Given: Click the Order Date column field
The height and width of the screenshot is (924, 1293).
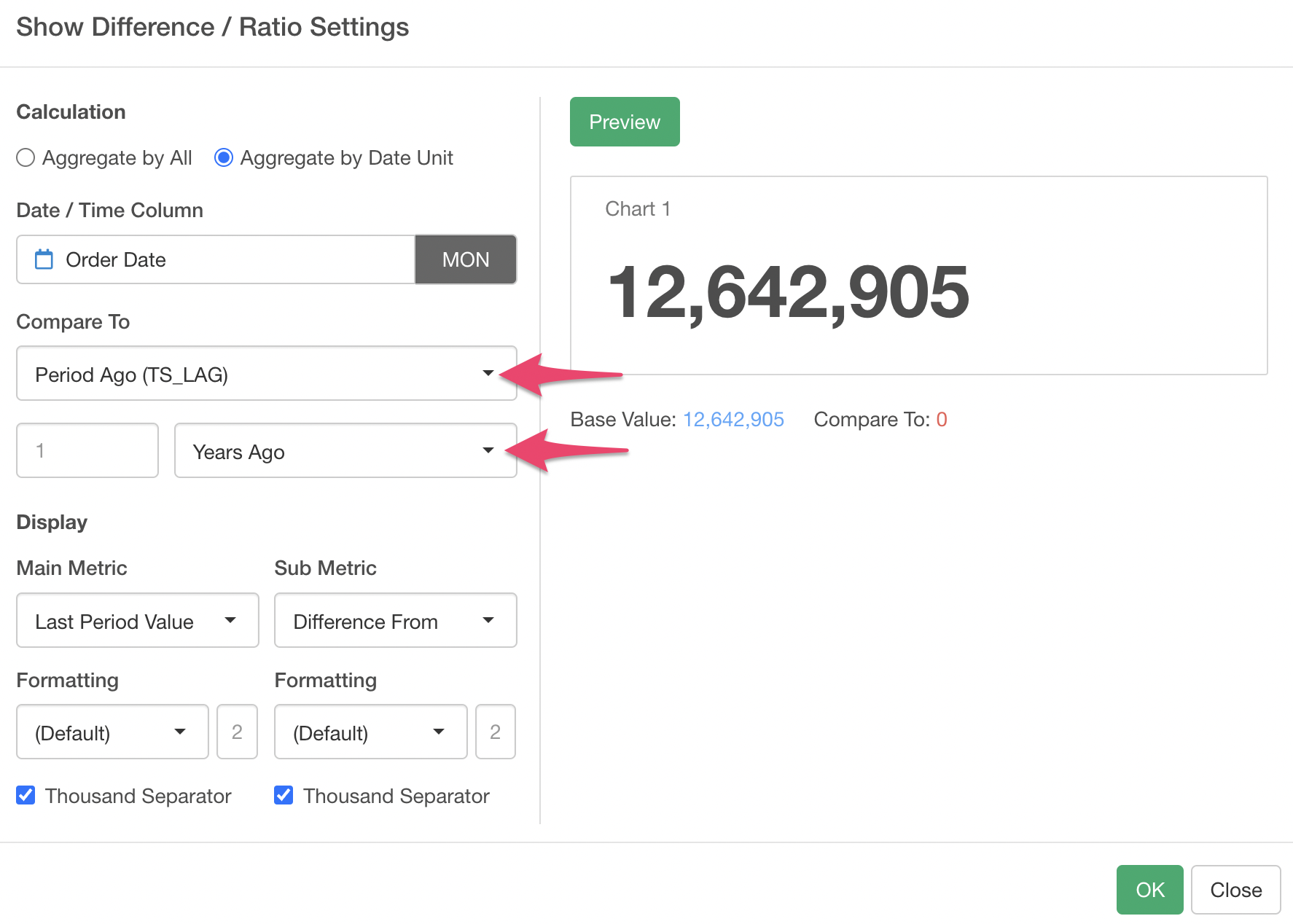Looking at the screenshot, I should [219, 259].
